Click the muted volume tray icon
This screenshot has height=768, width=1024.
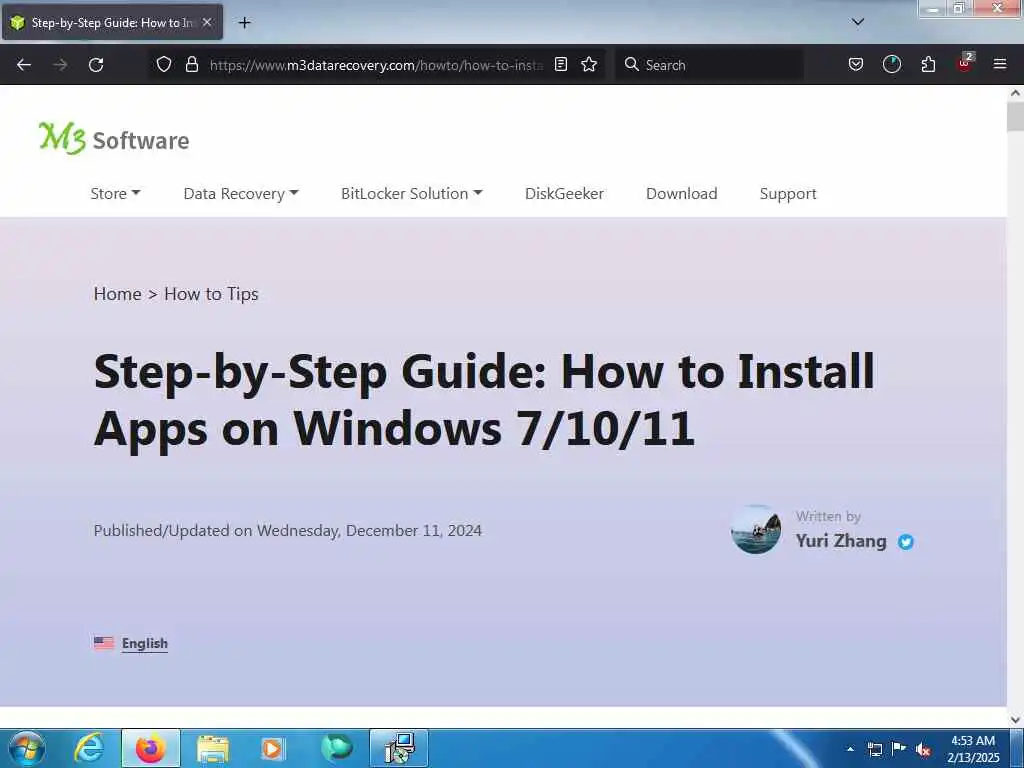point(923,750)
